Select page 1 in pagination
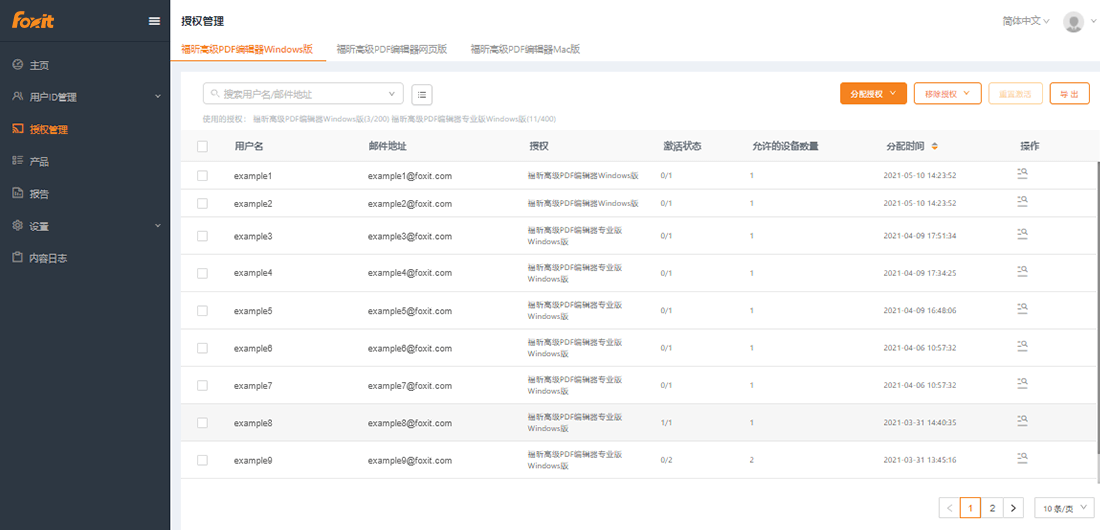This screenshot has width=1100, height=530. [970, 508]
